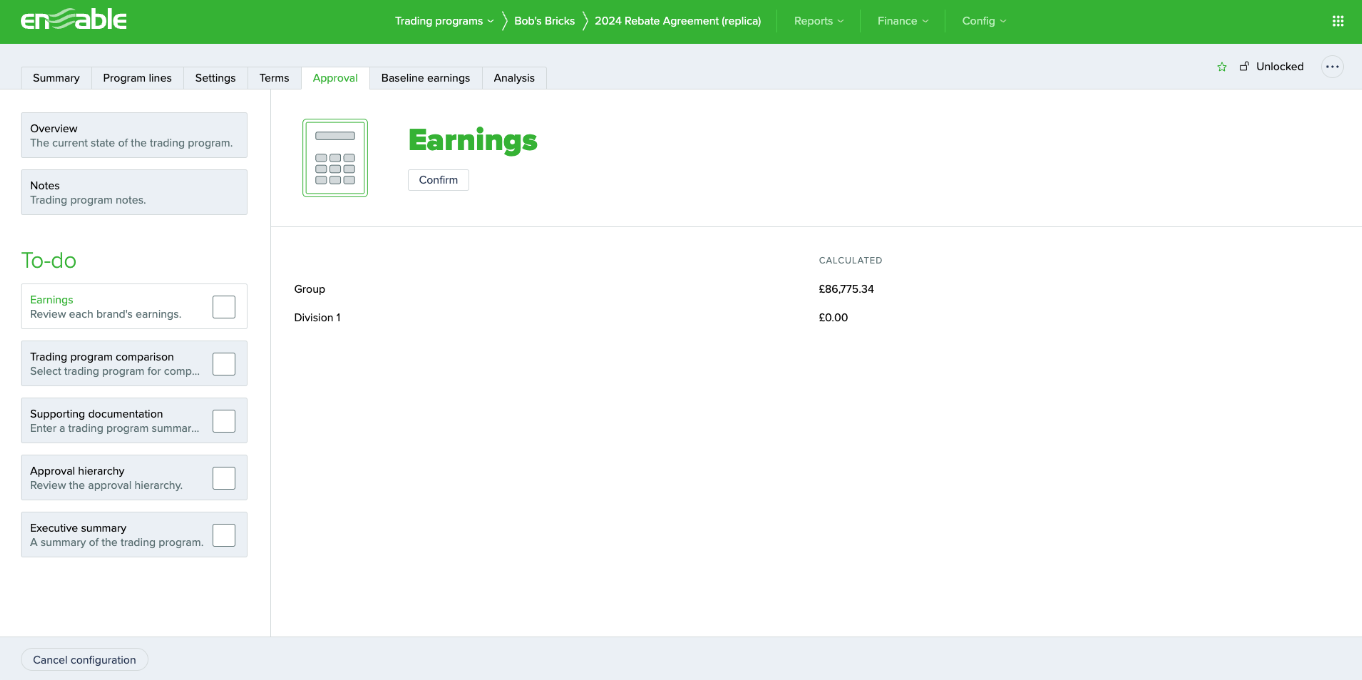Select Executive summary to-do item
1362x680 pixels.
tap(134, 535)
